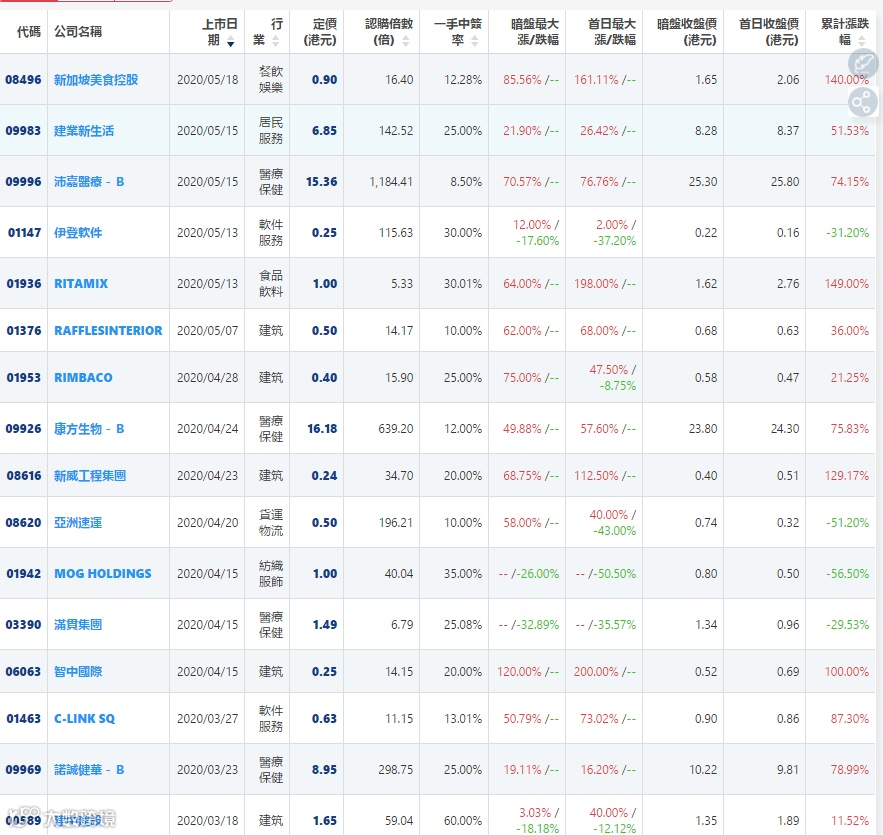Viewport: 883px width, 835px height.
Task: Click stock code 01463
Action: pyautogui.click(x=24, y=719)
